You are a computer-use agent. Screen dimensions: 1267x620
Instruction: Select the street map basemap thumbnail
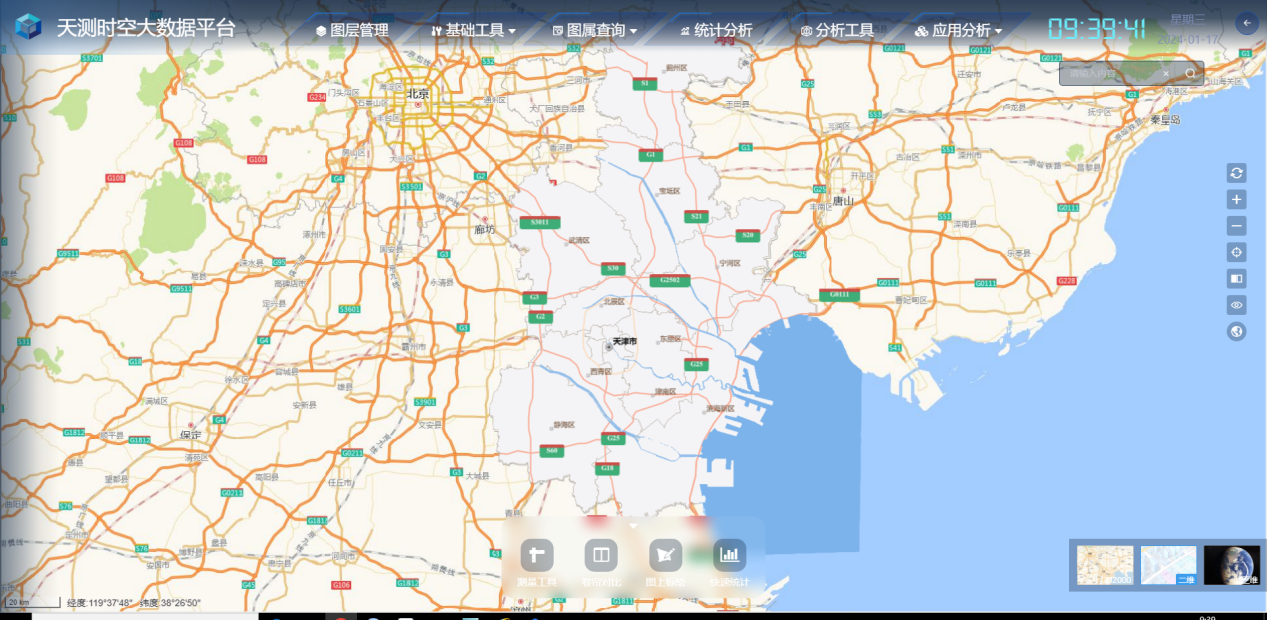[1105, 565]
